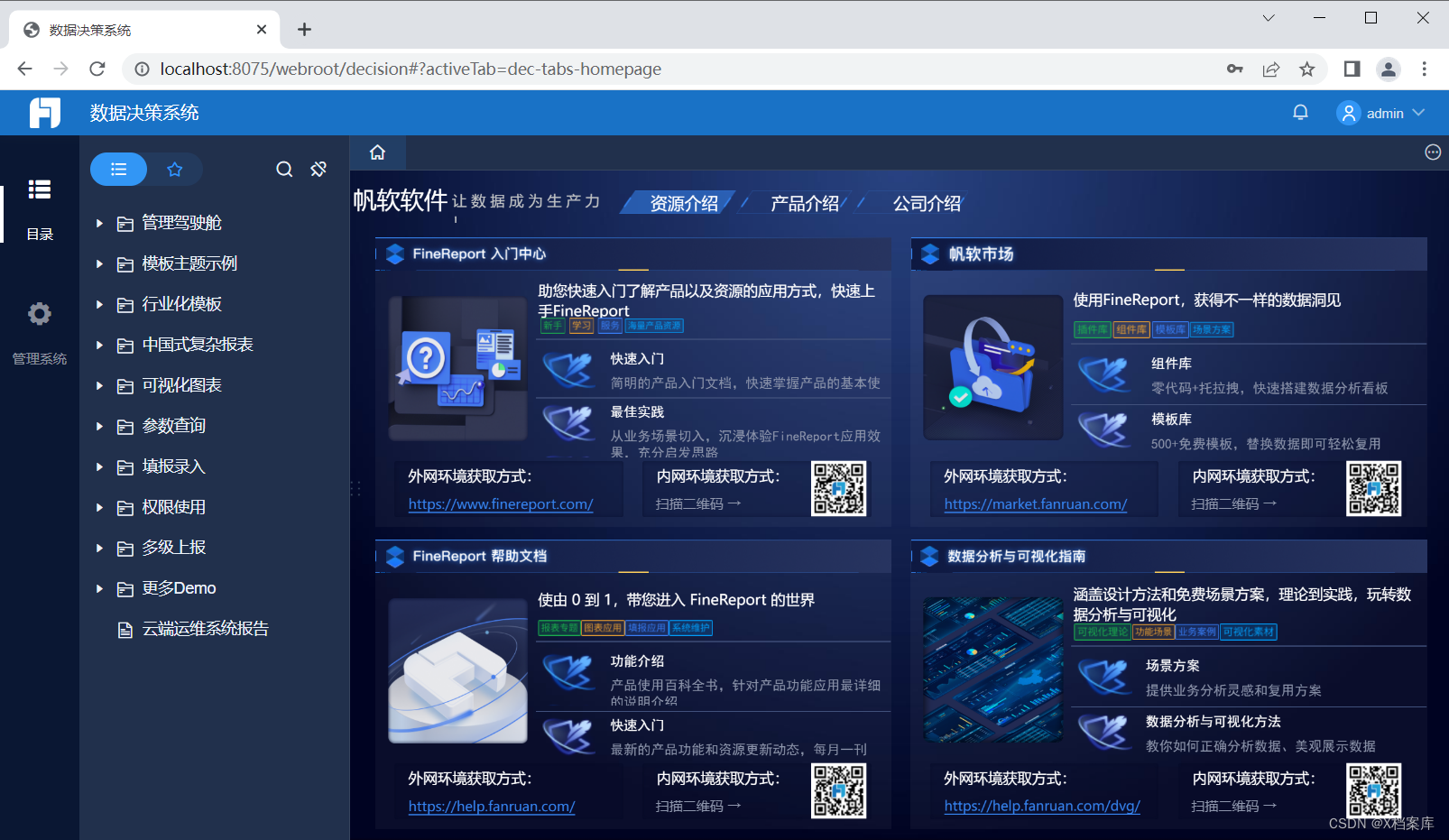
Task: Click the FineReport logo in header
Action: (45, 113)
